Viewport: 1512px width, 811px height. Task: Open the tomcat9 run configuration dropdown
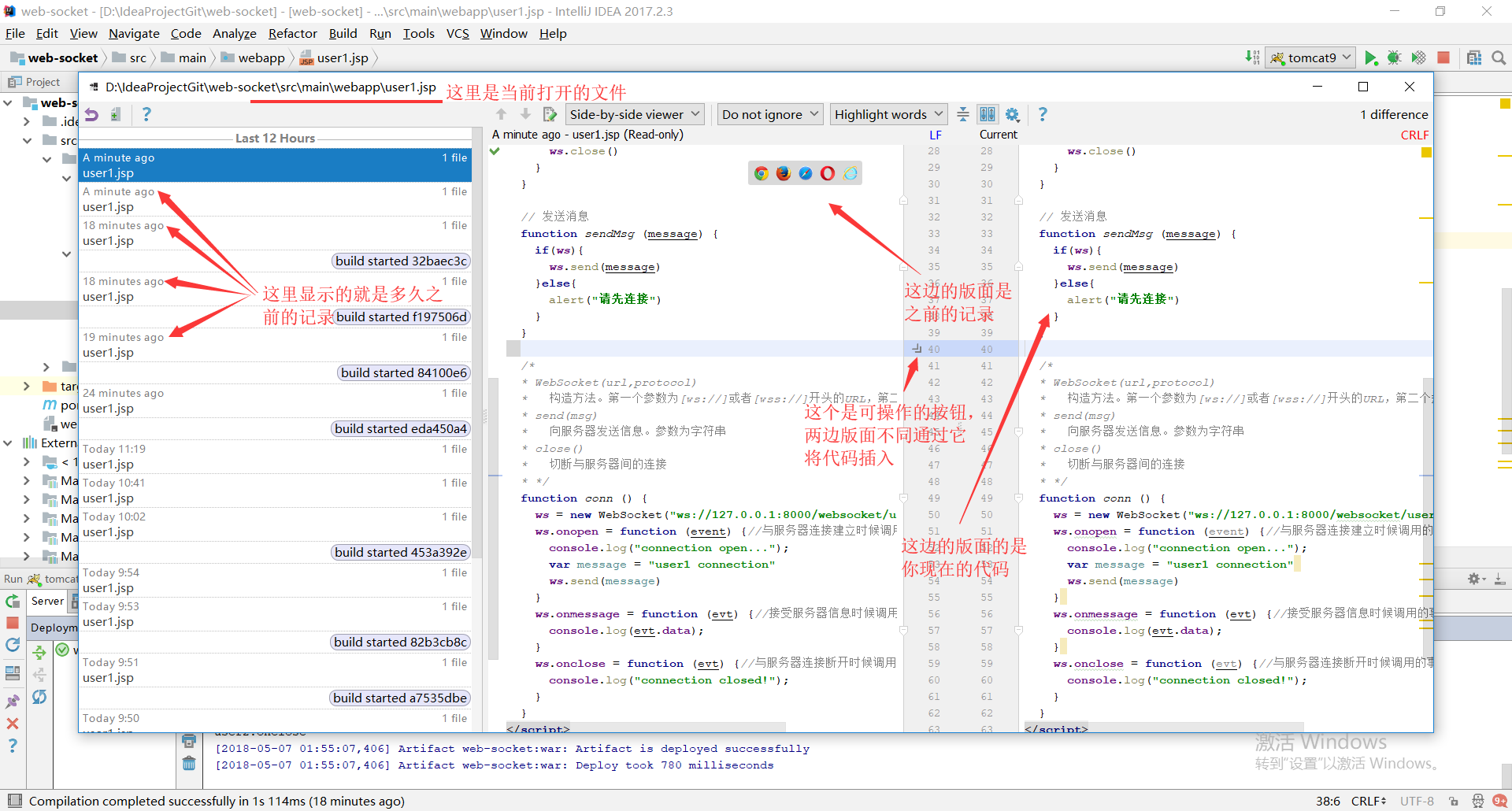click(1311, 57)
